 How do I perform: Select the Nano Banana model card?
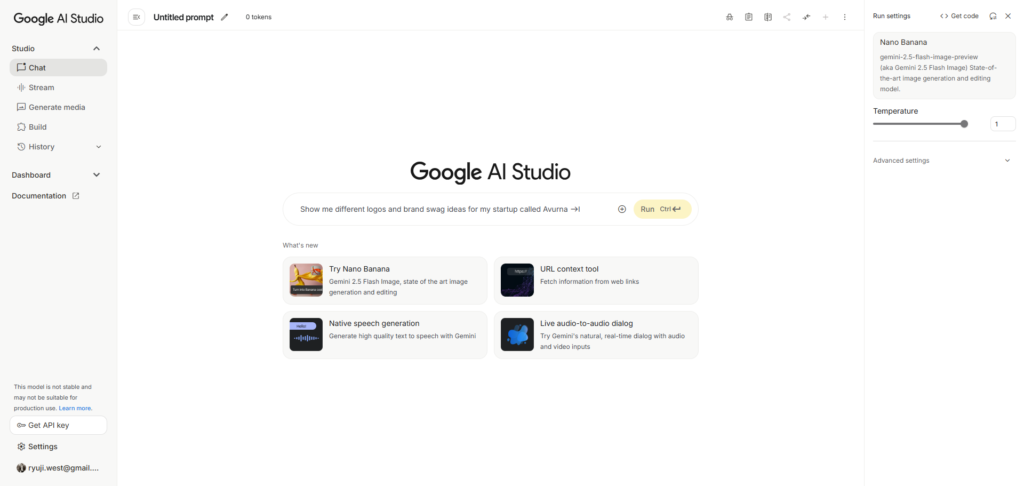point(944,65)
